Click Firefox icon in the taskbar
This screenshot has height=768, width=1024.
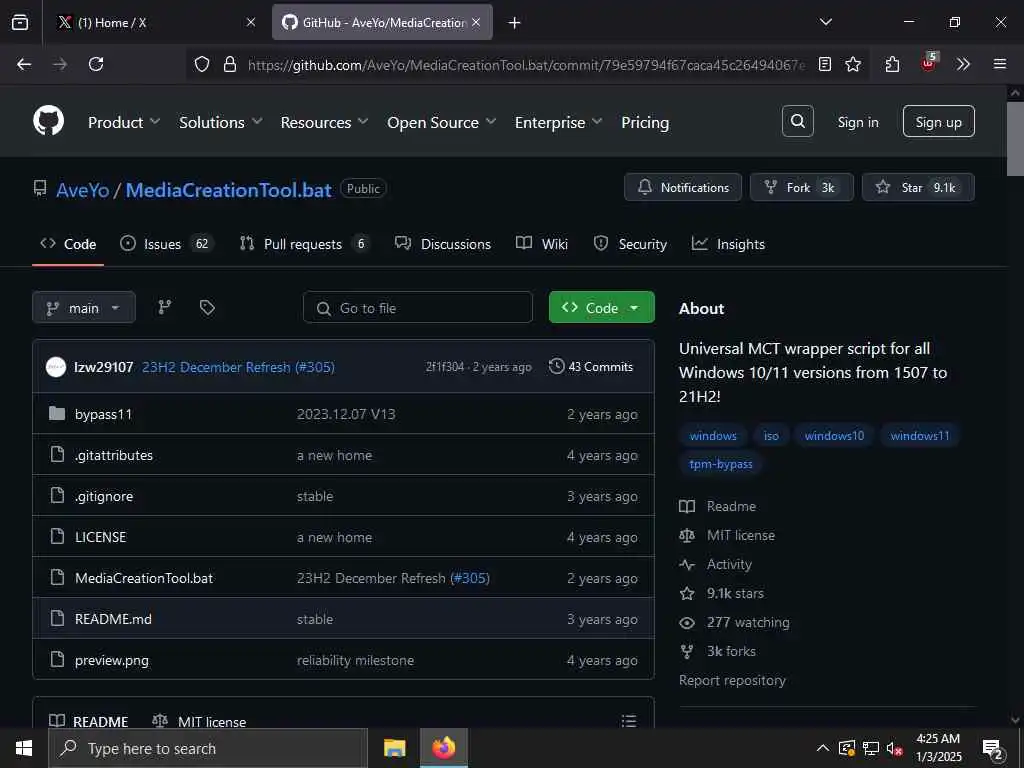pos(443,748)
